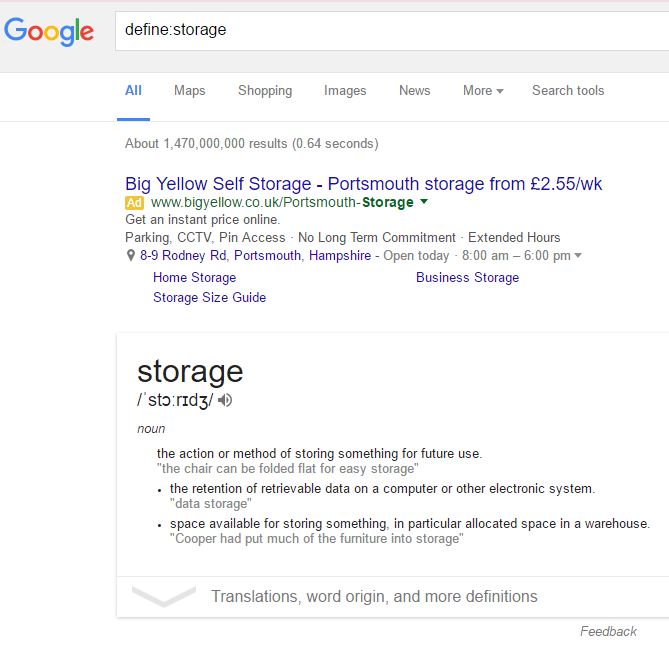Image resolution: width=669 pixels, height=645 pixels.
Task: Play the storage pronunciation audio
Action: pos(225,400)
